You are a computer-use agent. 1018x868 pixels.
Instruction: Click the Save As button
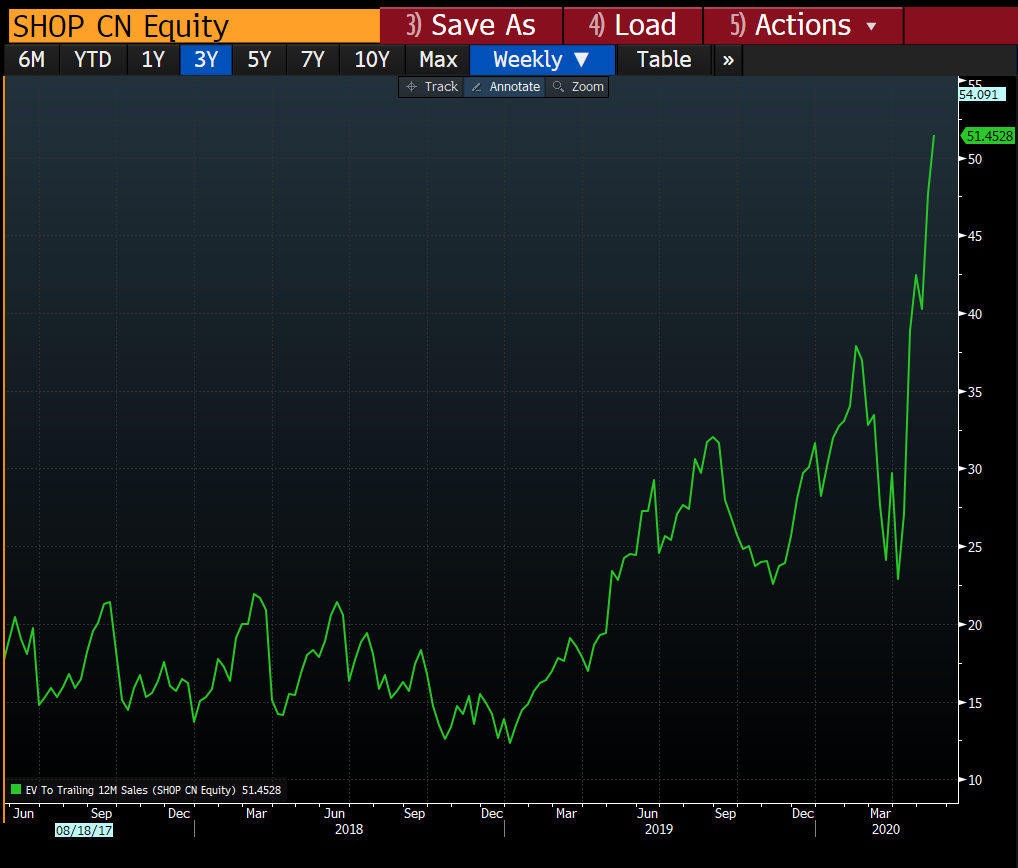471,25
